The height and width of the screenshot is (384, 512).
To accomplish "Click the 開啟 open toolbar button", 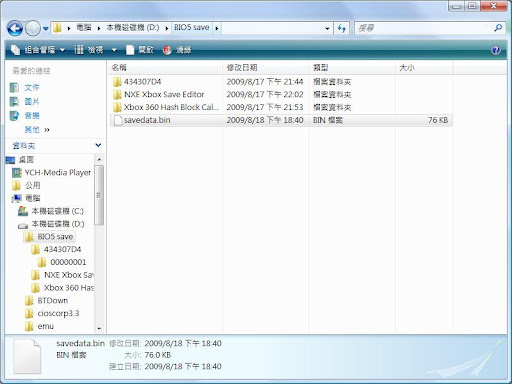I will click(140, 50).
